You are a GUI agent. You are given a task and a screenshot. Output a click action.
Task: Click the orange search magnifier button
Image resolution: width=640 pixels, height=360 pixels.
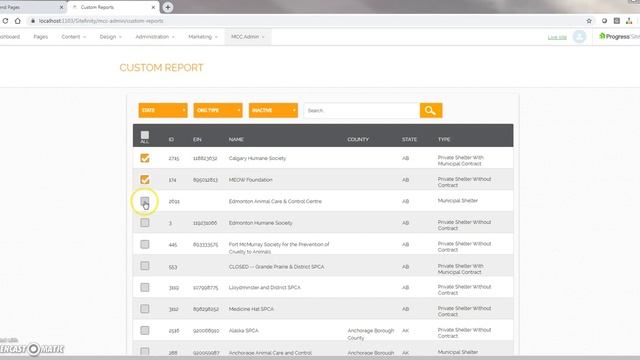pyautogui.click(x=431, y=110)
